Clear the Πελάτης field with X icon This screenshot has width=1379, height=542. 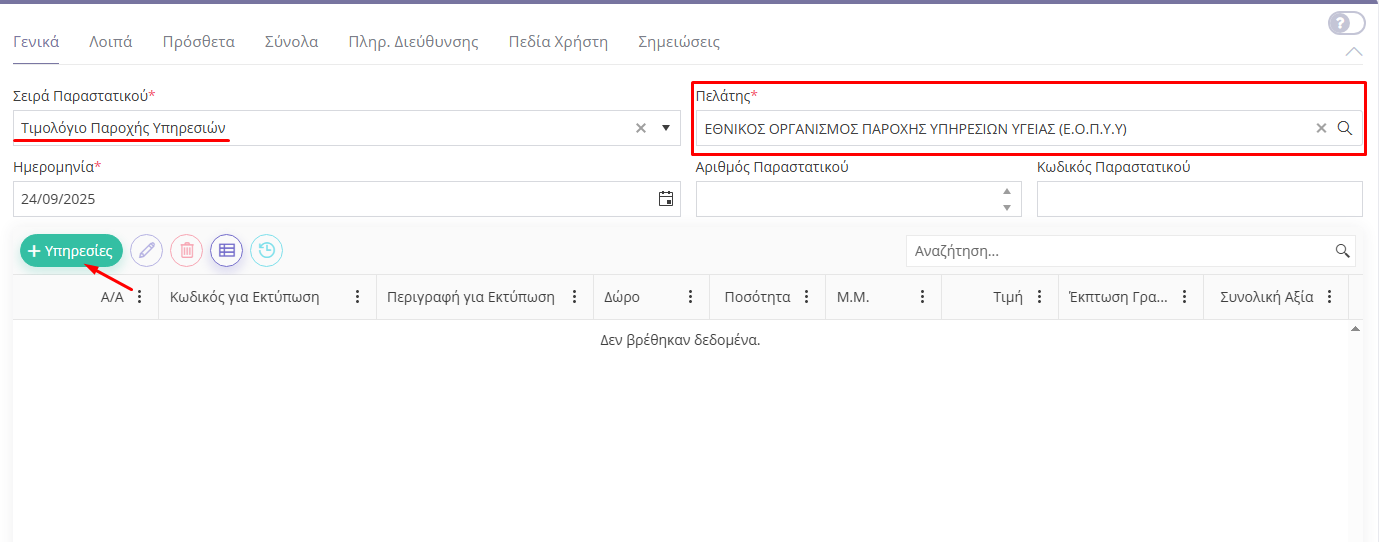(1321, 128)
